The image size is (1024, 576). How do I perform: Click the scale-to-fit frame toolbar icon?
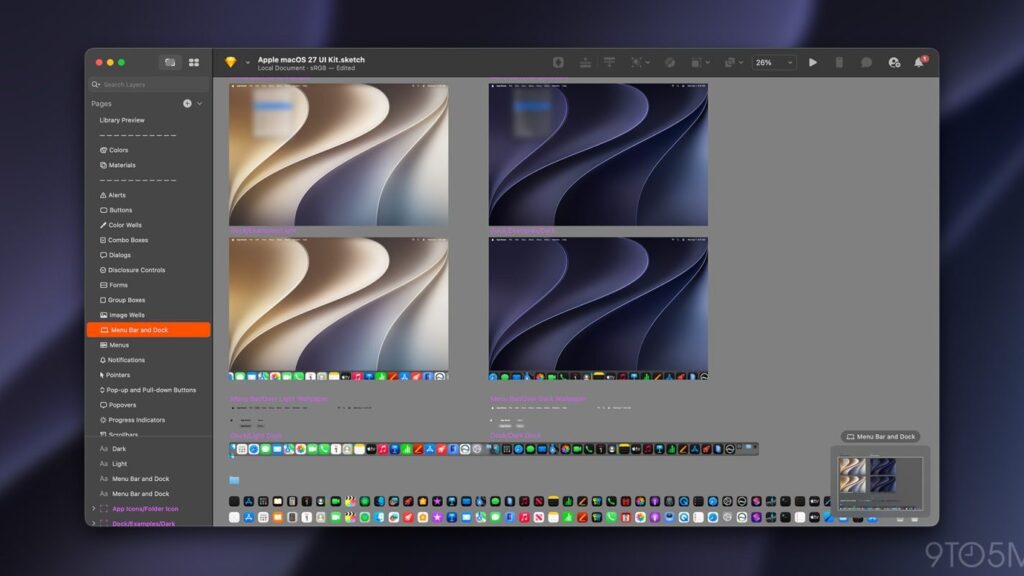tap(636, 62)
